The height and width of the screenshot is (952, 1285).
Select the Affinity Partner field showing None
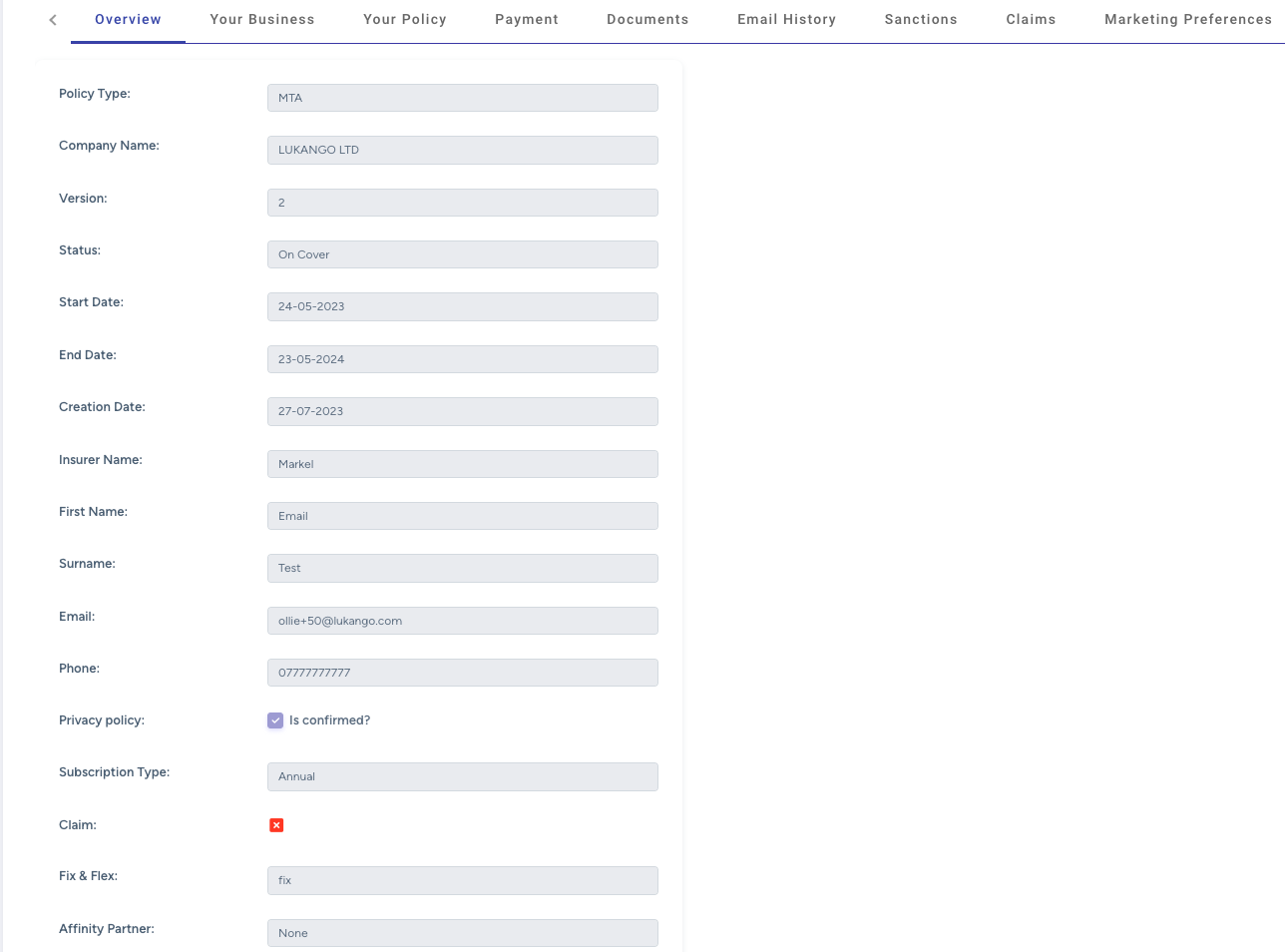(462, 933)
